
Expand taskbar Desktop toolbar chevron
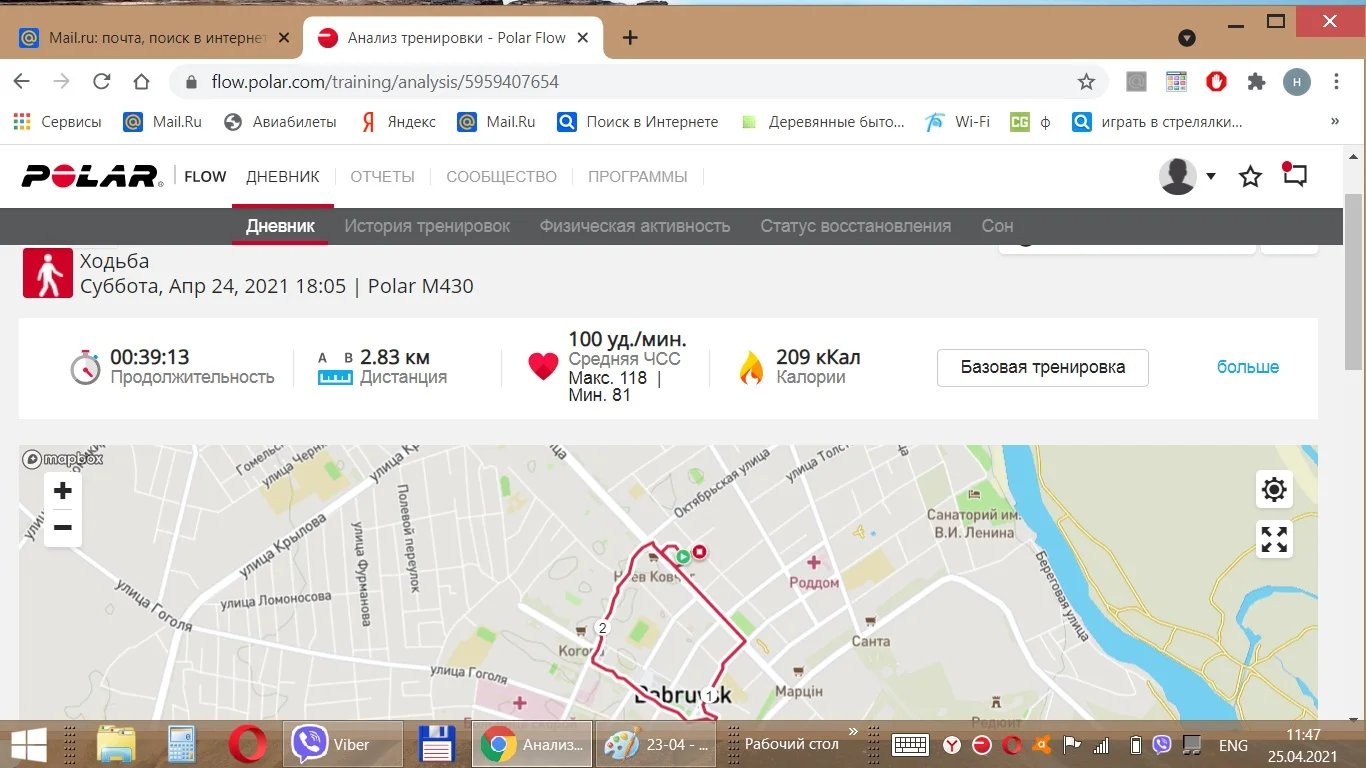(854, 733)
